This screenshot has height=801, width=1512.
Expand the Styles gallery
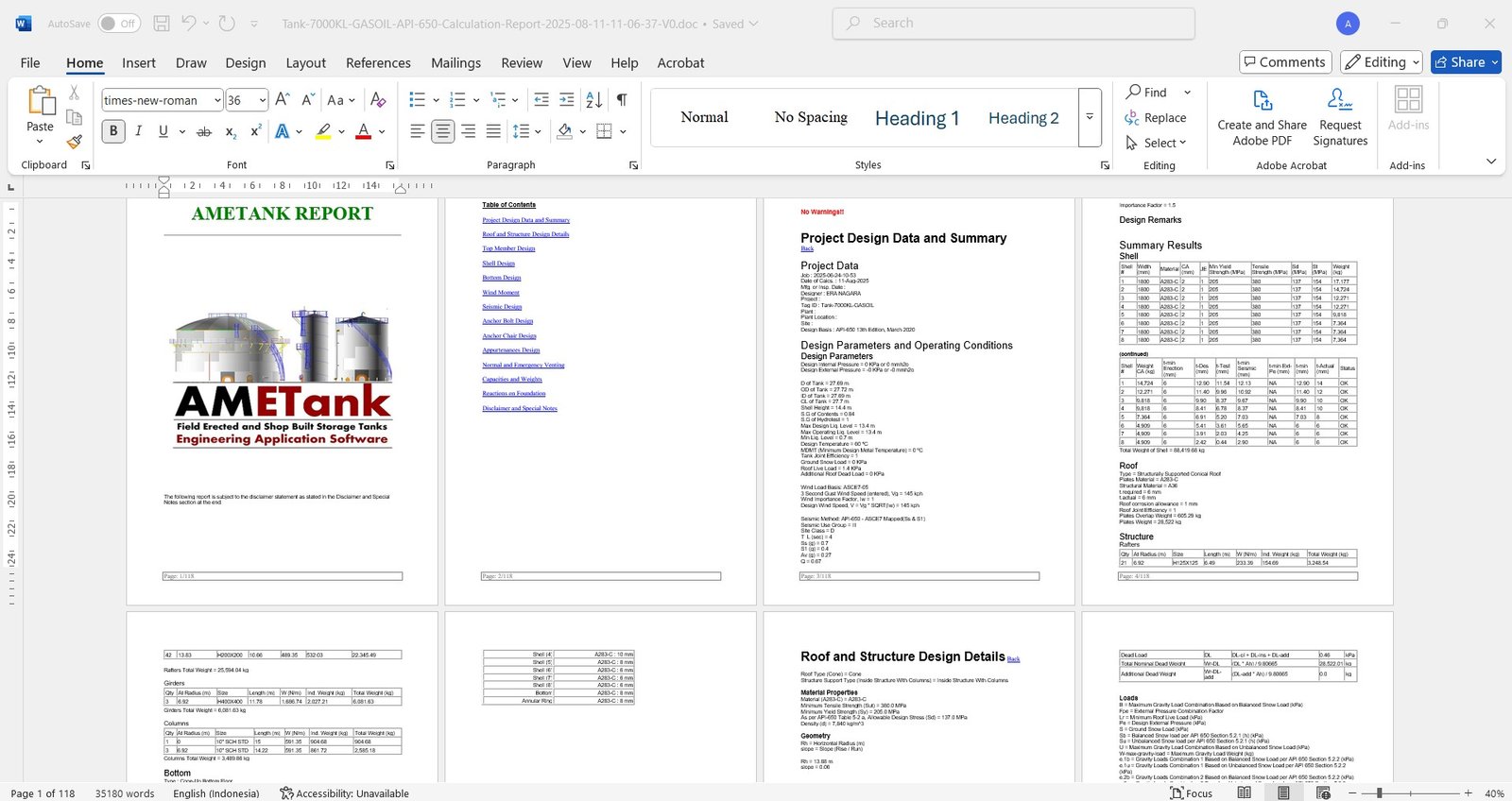coord(1090,117)
